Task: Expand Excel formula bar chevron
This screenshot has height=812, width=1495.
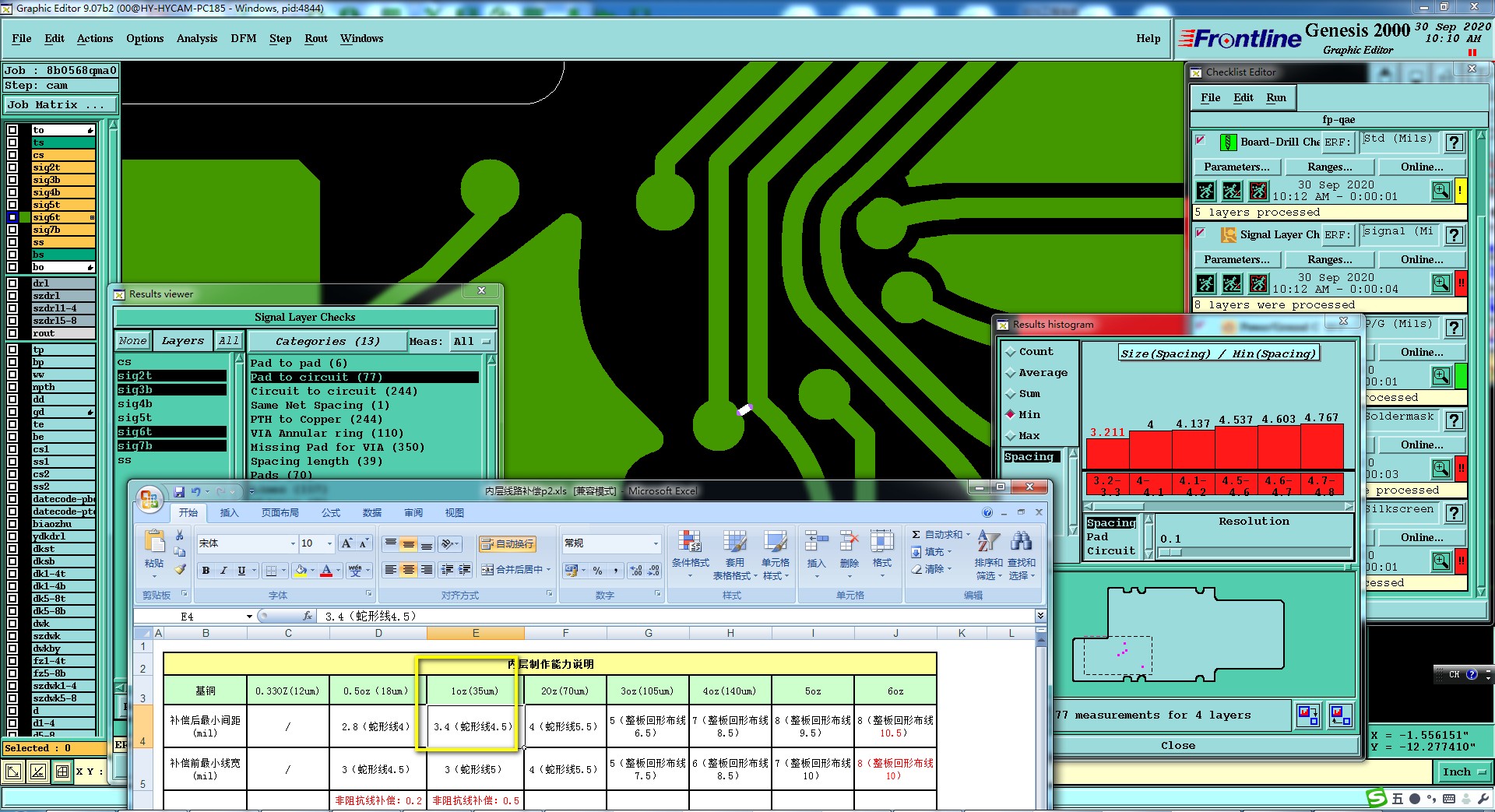Action: [x=1040, y=616]
